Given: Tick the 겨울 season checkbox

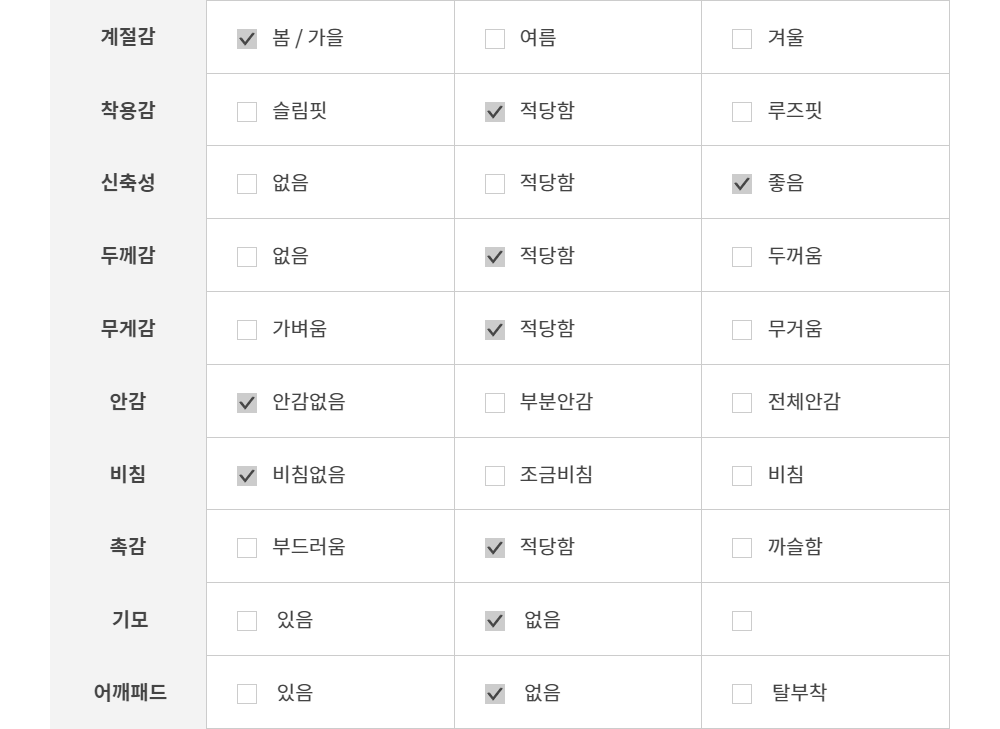Looking at the screenshot, I should tap(742, 39).
